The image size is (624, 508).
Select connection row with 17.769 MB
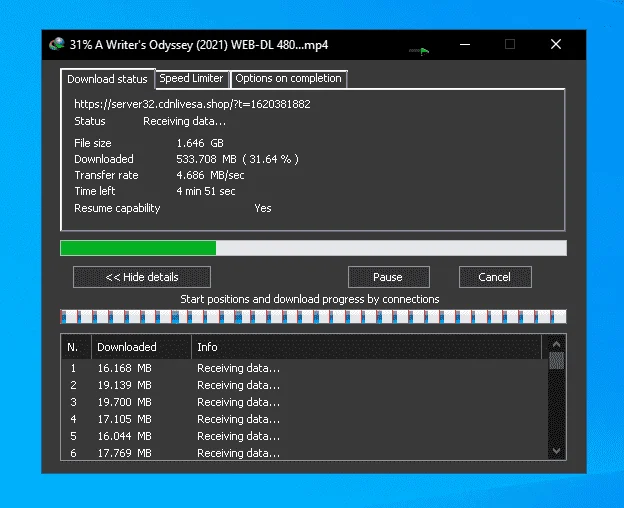pyautogui.click(x=304, y=453)
